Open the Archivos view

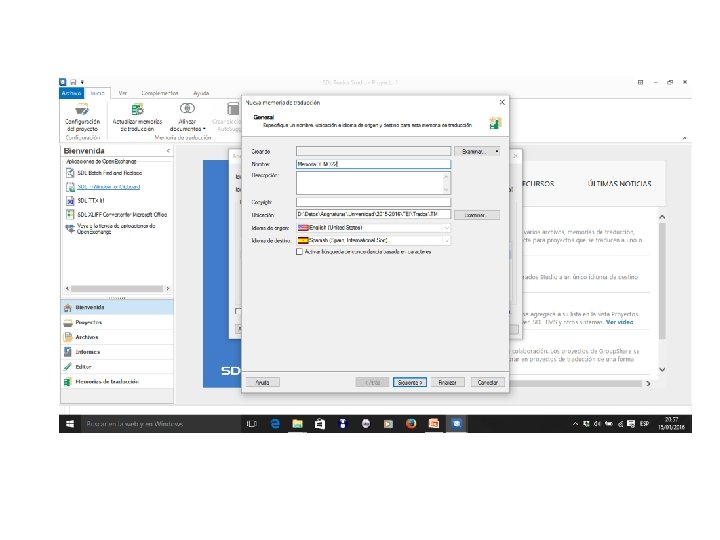[x=117, y=337]
